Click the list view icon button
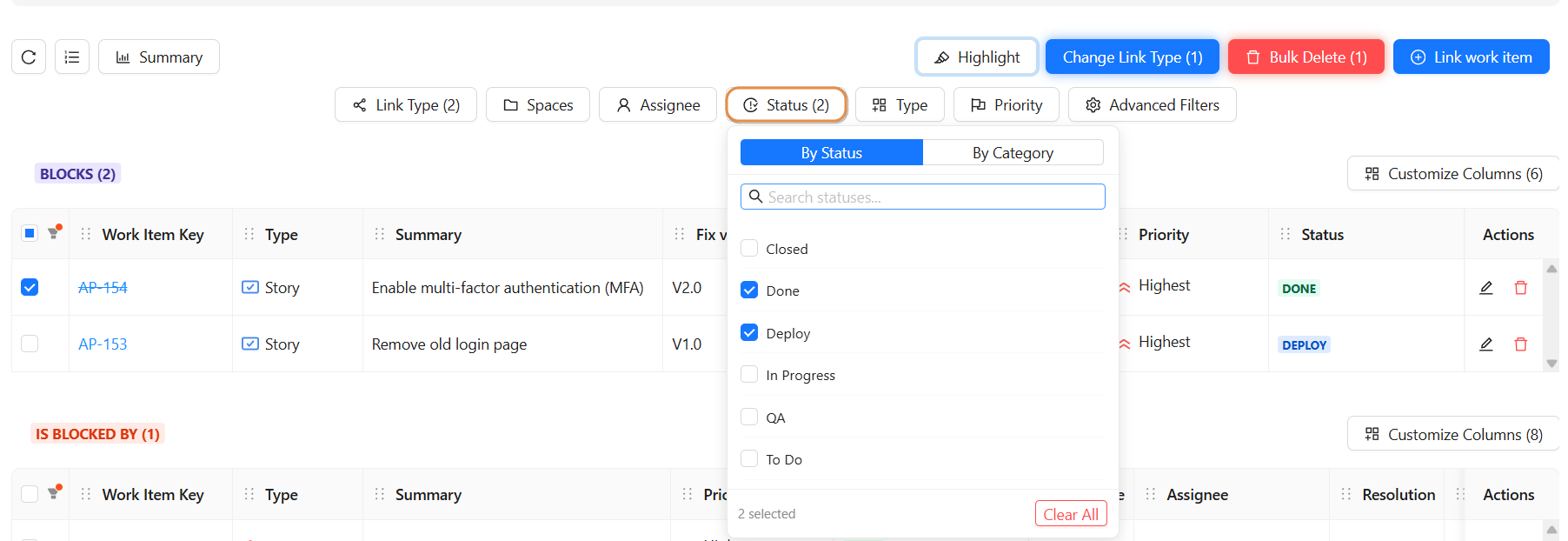The height and width of the screenshot is (541, 1568). [x=72, y=57]
